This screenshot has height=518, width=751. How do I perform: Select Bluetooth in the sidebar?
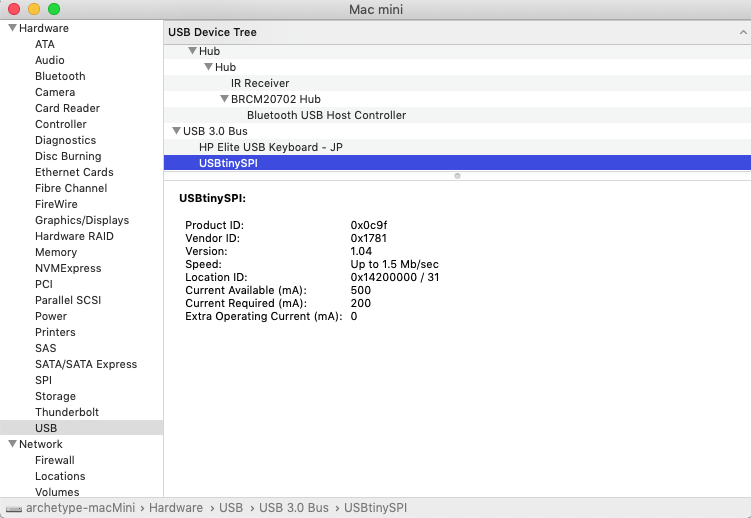coord(60,76)
